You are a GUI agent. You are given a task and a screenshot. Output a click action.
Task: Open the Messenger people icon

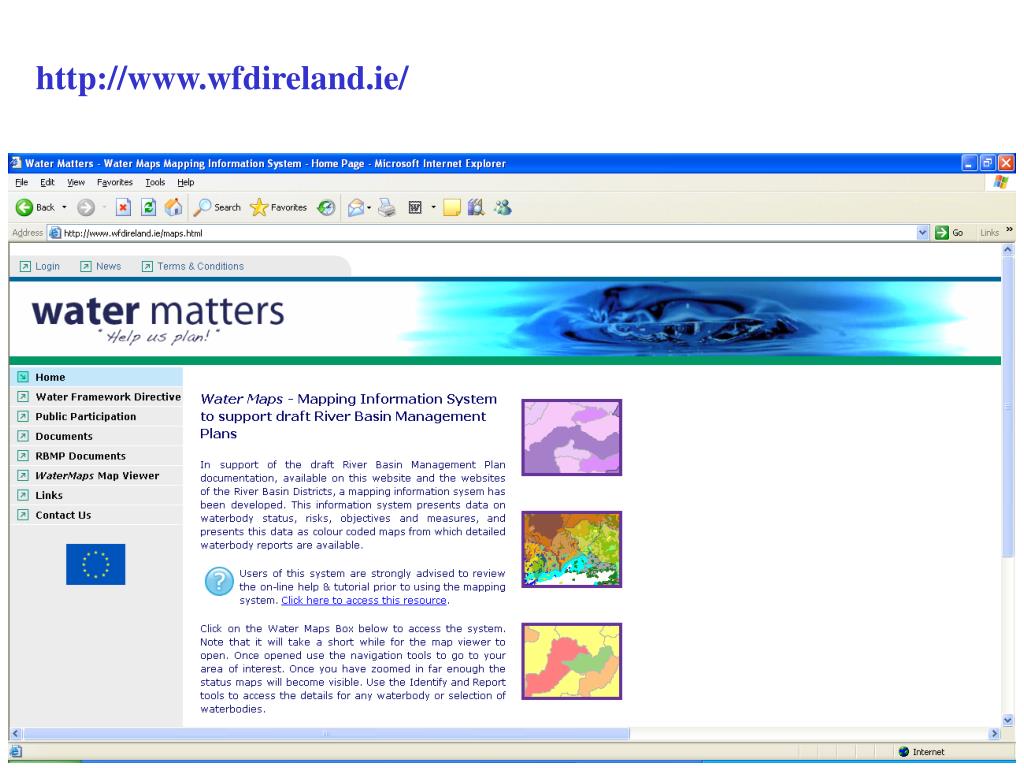[503, 208]
